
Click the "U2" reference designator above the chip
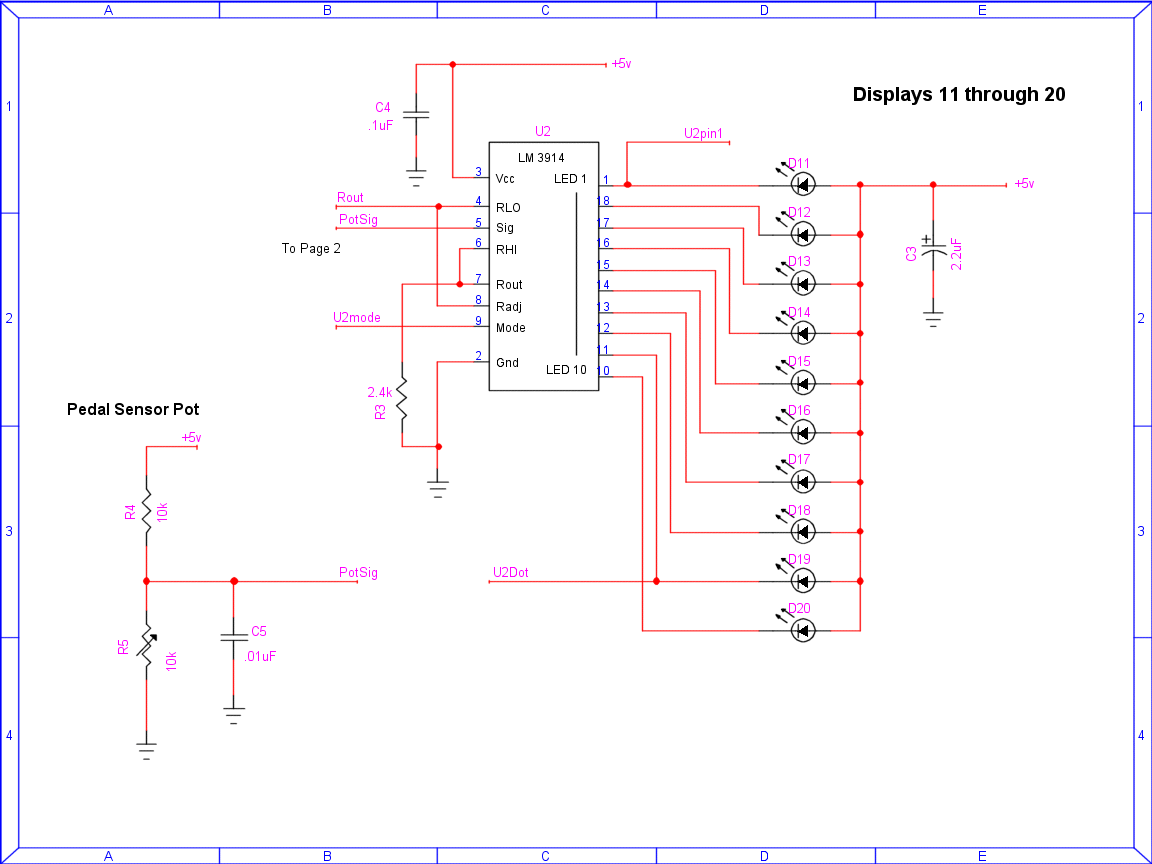542,132
